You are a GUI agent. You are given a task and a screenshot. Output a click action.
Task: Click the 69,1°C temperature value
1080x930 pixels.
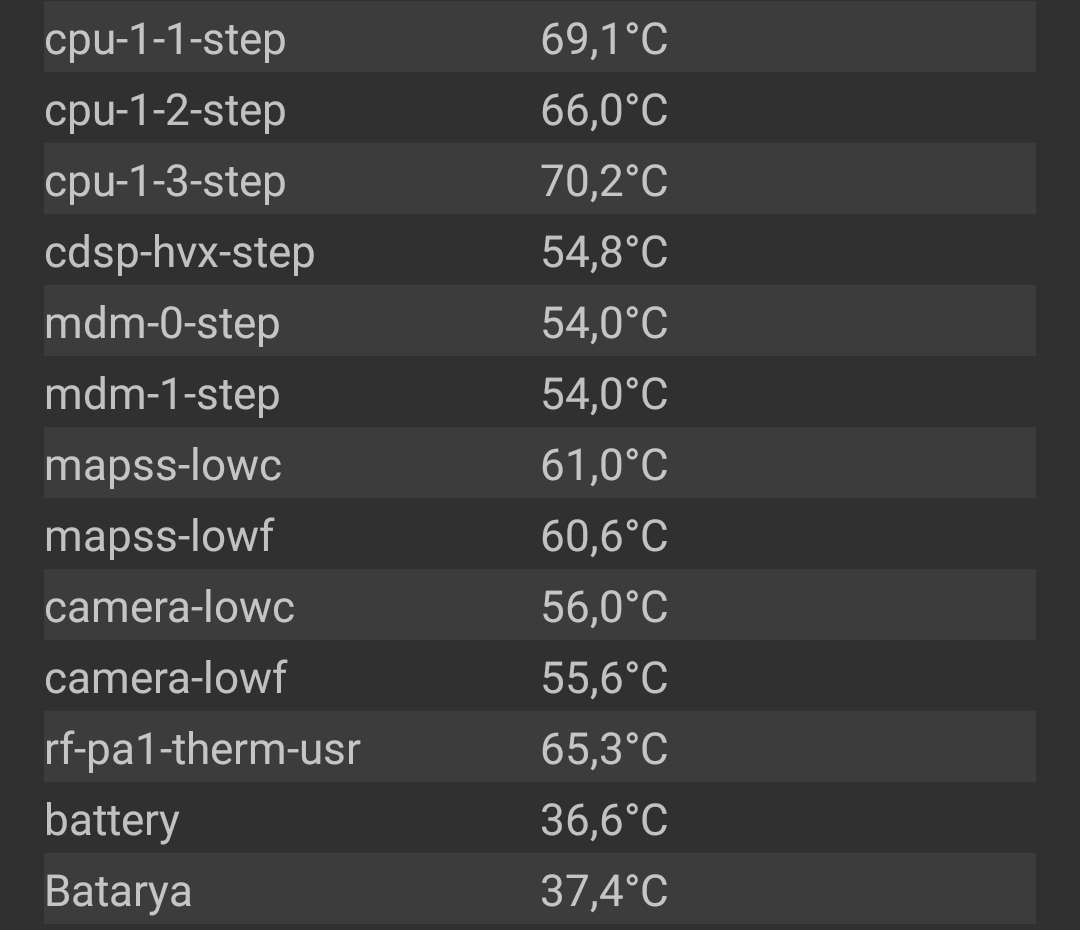[604, 41]
